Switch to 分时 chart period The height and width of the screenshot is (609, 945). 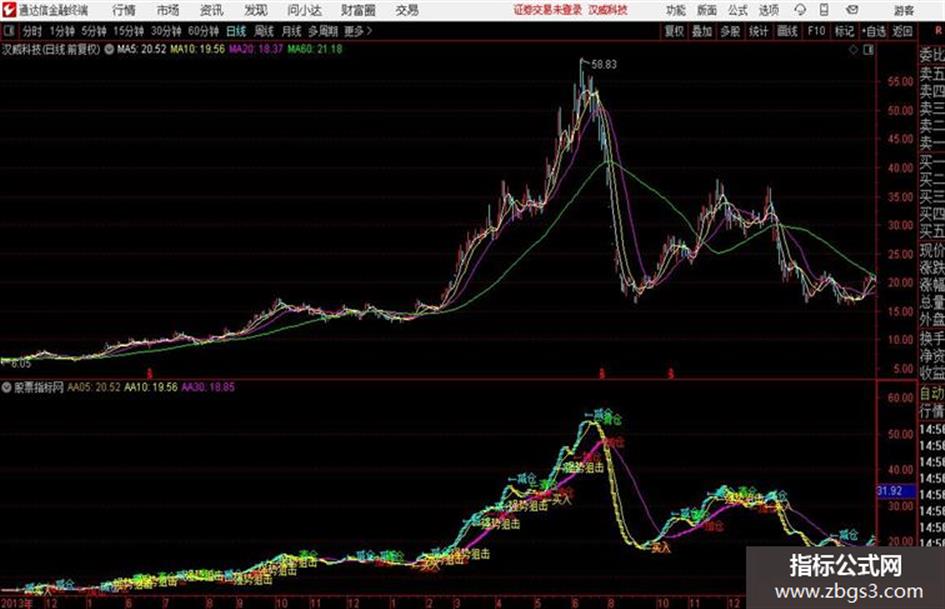(x=33, y=31)
